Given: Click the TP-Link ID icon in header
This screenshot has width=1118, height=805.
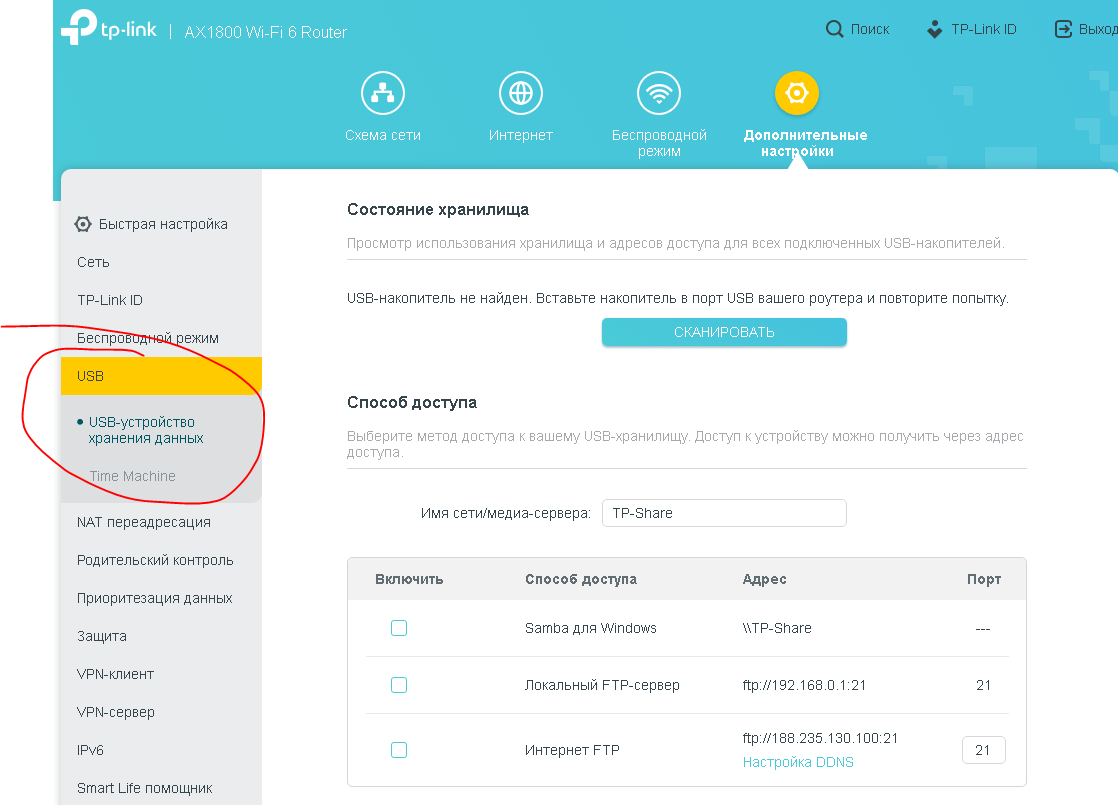Looking at the screenshot, I should [x=935, y=30].
